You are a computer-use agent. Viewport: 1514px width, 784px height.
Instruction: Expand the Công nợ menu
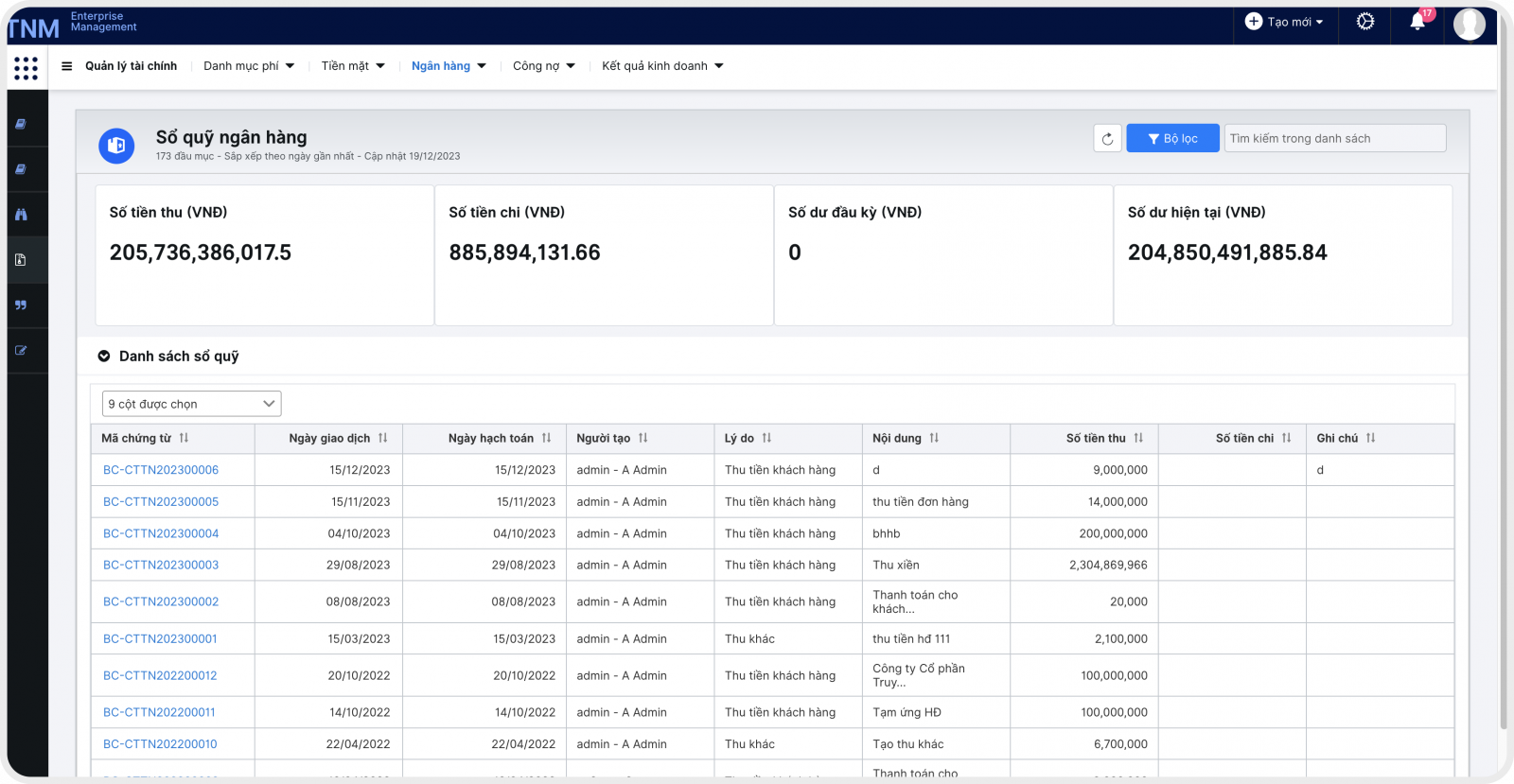544,66
